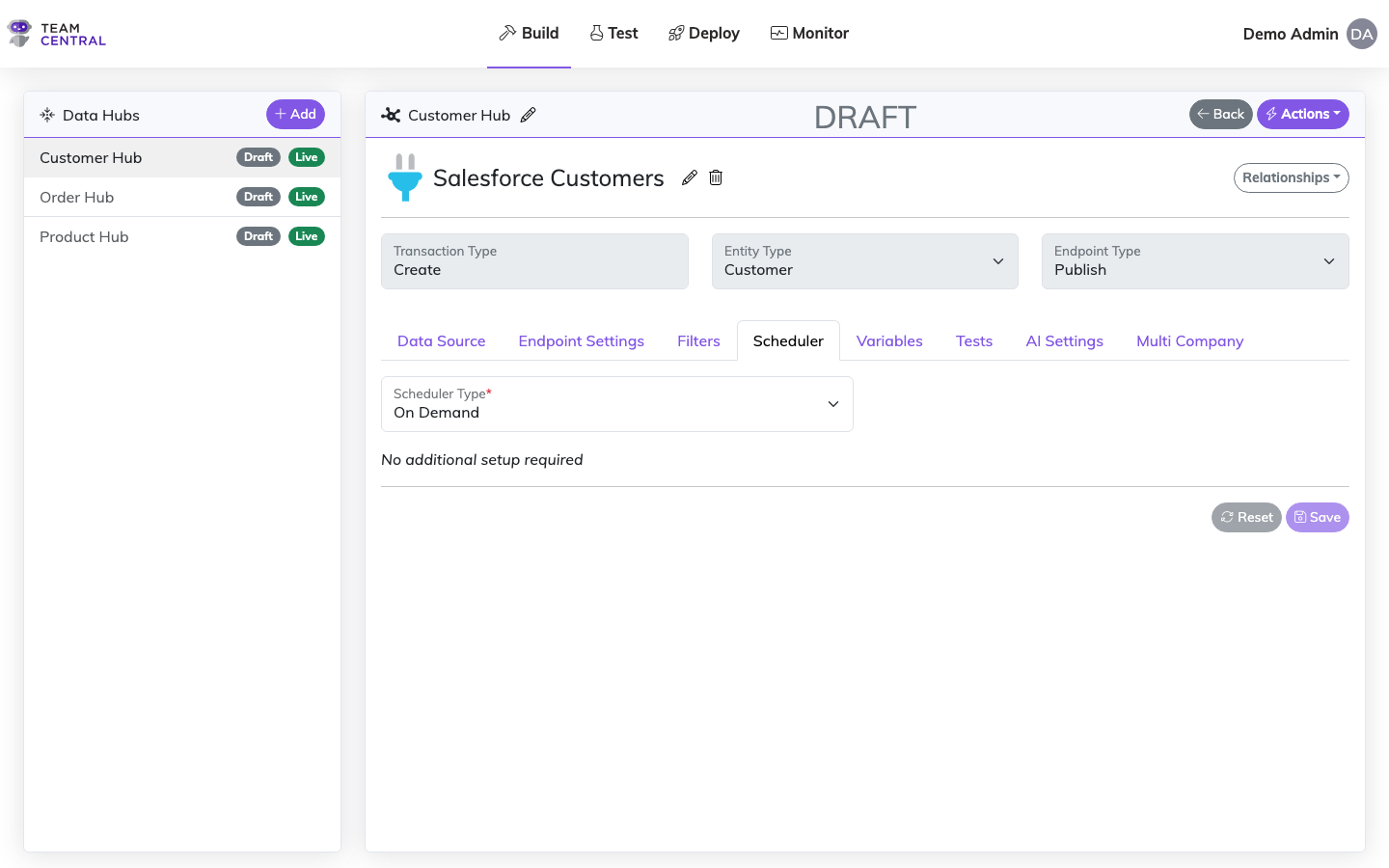Expand the Endpoint Type selector
1389x868 pixels.
(1328, 260)
